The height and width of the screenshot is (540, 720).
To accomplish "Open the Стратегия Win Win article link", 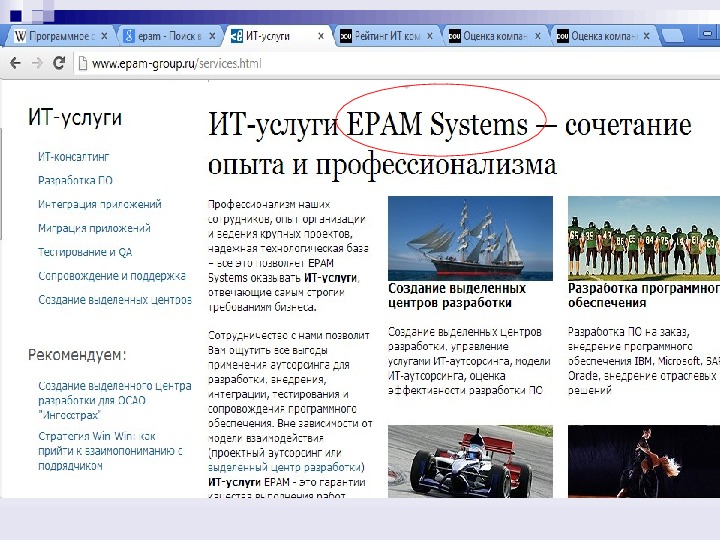I will click(x=110, y=450).
